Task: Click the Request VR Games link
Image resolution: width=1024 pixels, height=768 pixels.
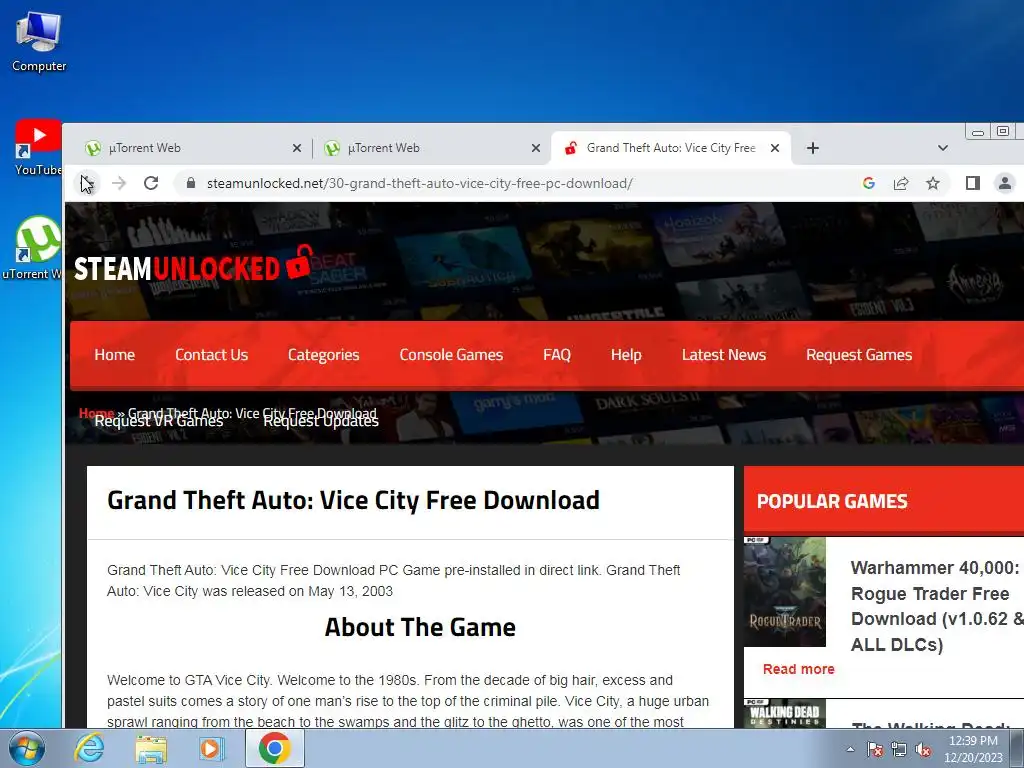Action: point(159,421)
